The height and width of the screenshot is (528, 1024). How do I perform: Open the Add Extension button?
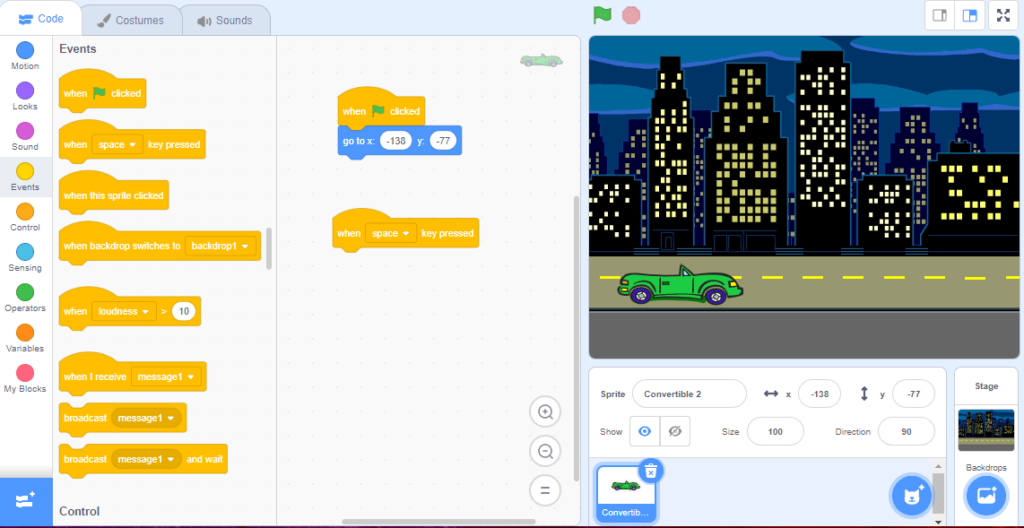click(26, 501)
